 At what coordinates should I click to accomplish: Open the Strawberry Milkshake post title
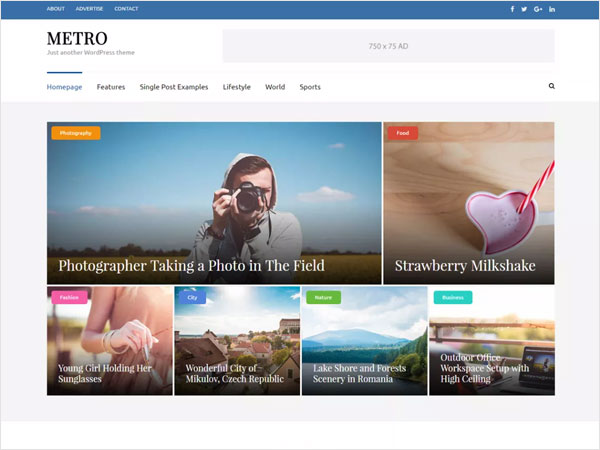465,266
